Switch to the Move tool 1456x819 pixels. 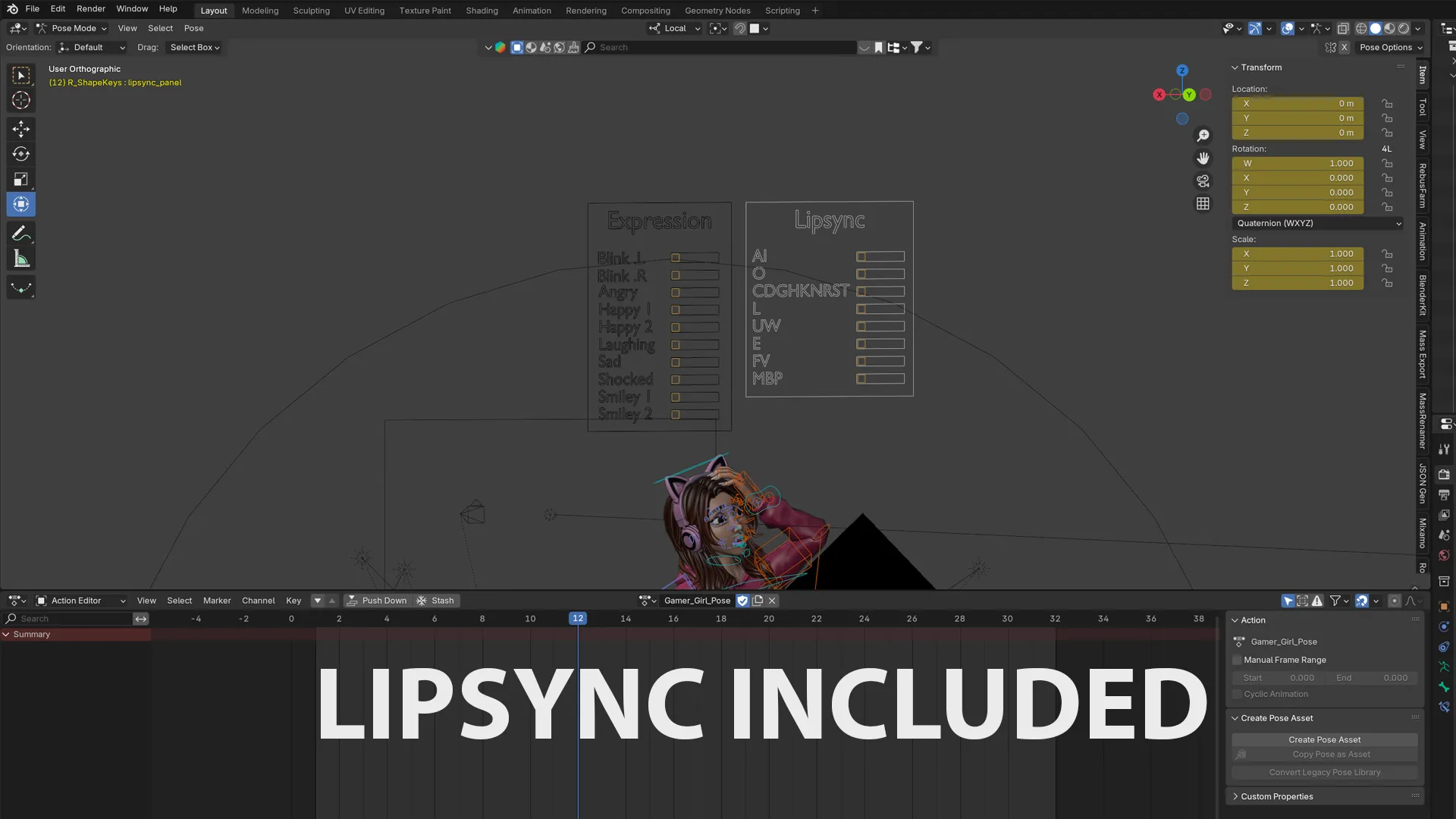click(20, 129)
